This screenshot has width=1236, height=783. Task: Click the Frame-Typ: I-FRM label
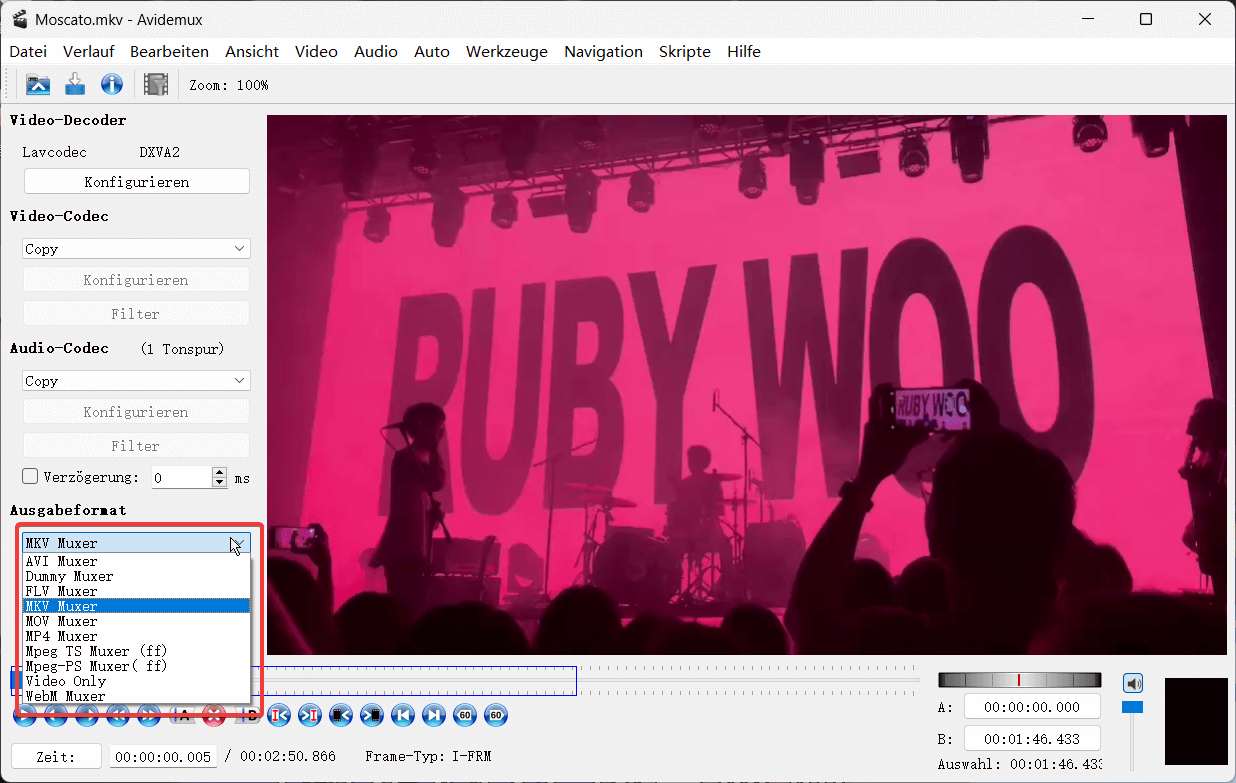(x=428, y=757)
